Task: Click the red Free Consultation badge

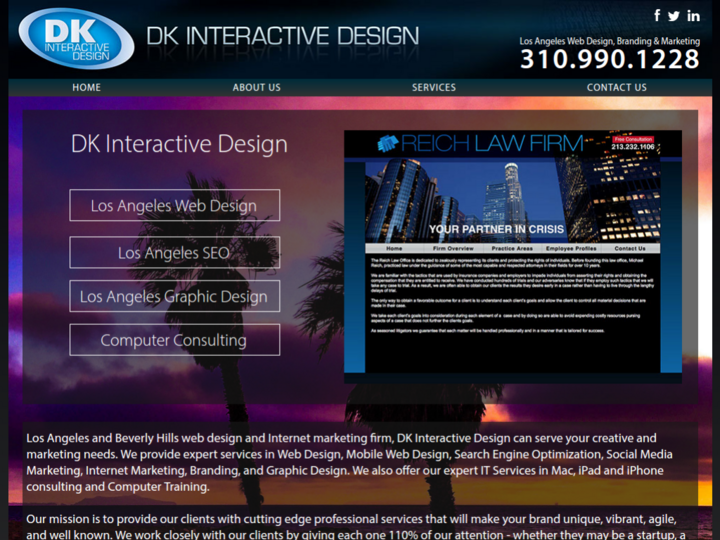Action: (x=633, y=139)
